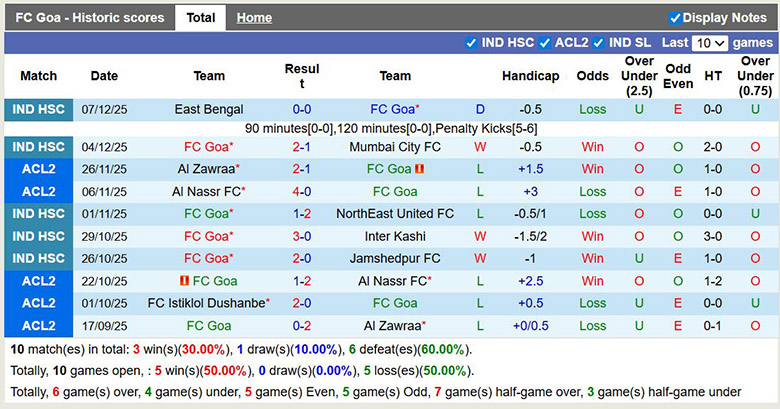Click Al Nassr FC in 06/11 row
The height and width of the screenshot is (409, 780).
[x=206, y=191]
